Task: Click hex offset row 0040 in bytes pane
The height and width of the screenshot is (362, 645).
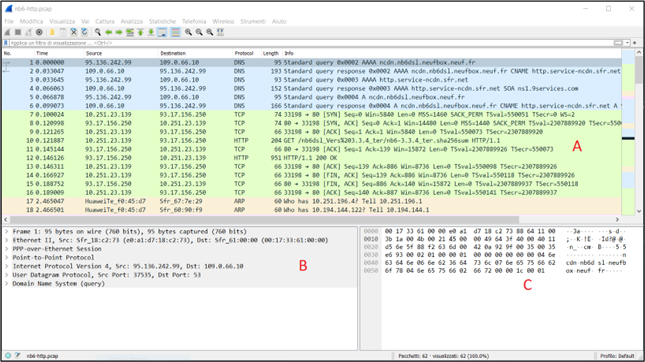Action: 371,262
